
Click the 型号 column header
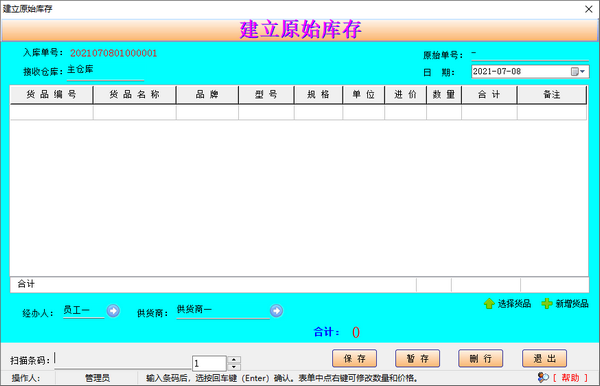coord(266,94)
